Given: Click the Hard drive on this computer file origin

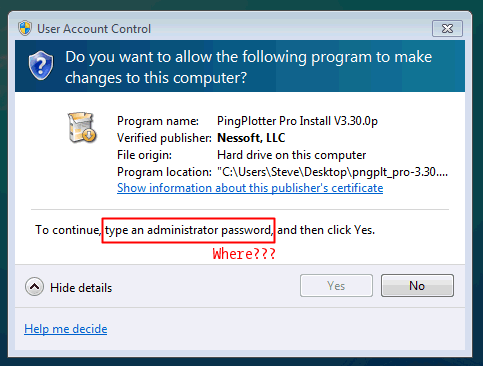Looking at the screenshot, I should coord(291,155).
